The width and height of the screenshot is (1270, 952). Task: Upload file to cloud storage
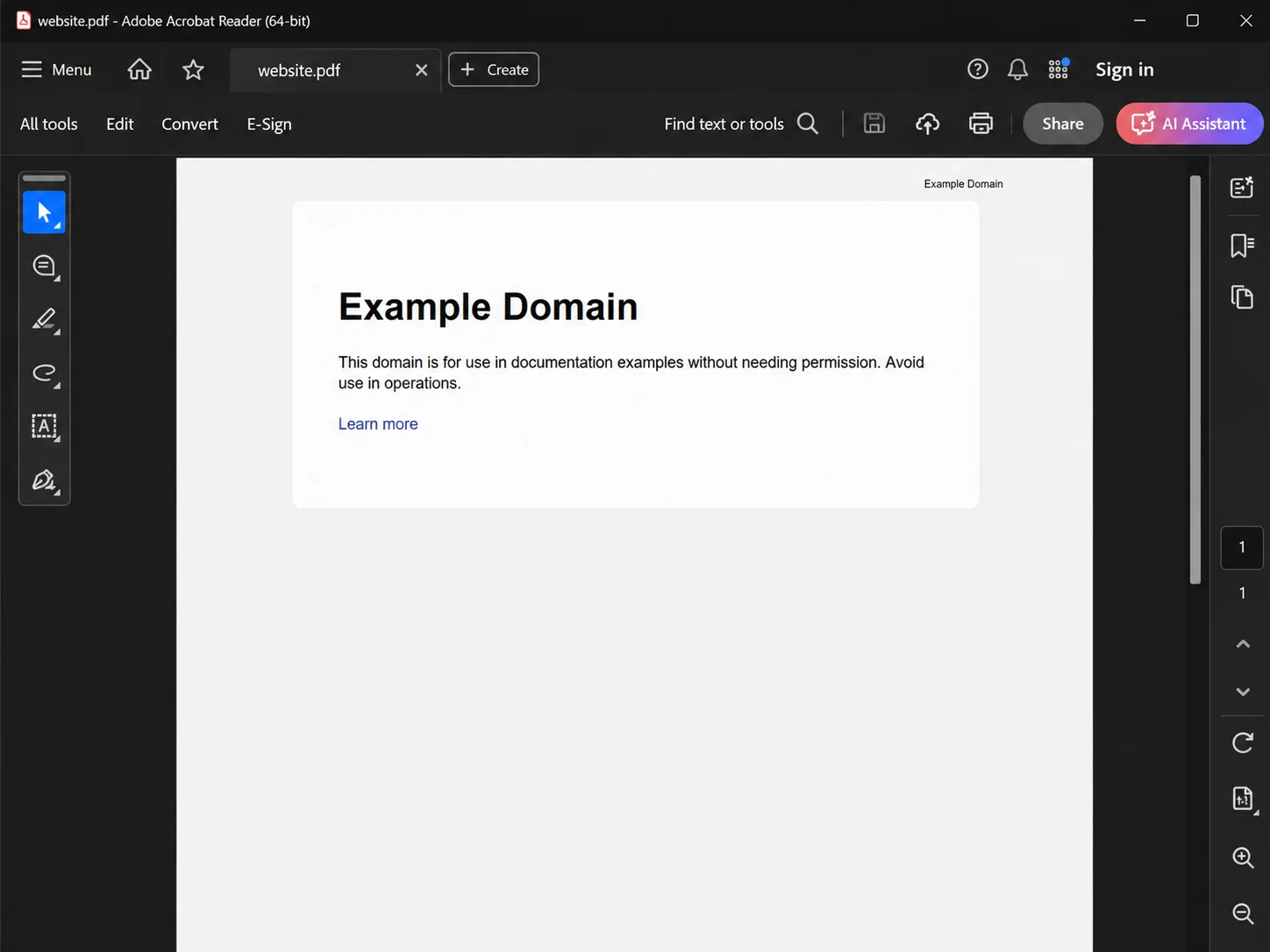928,124
